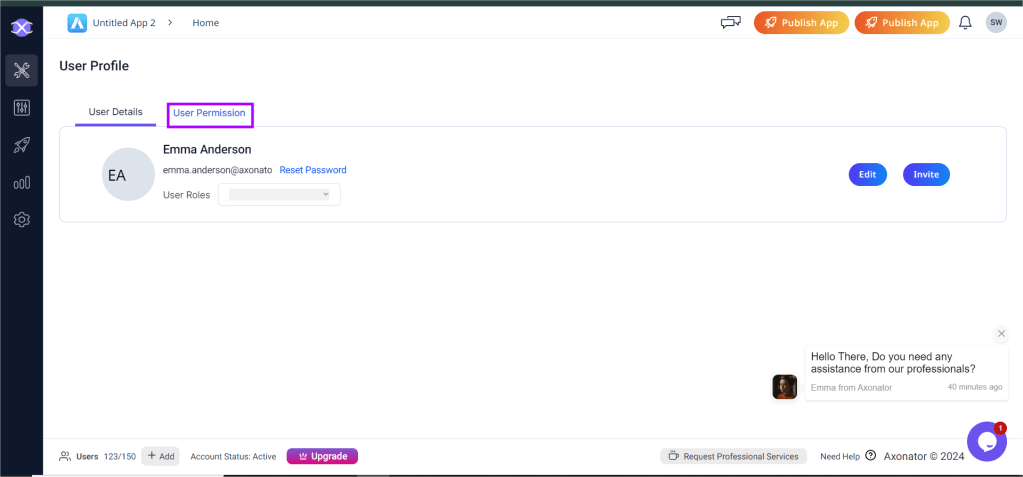Open the SW account avatar menu
Viewport: 1023px width, 477px height.
[x=996, y=22]
